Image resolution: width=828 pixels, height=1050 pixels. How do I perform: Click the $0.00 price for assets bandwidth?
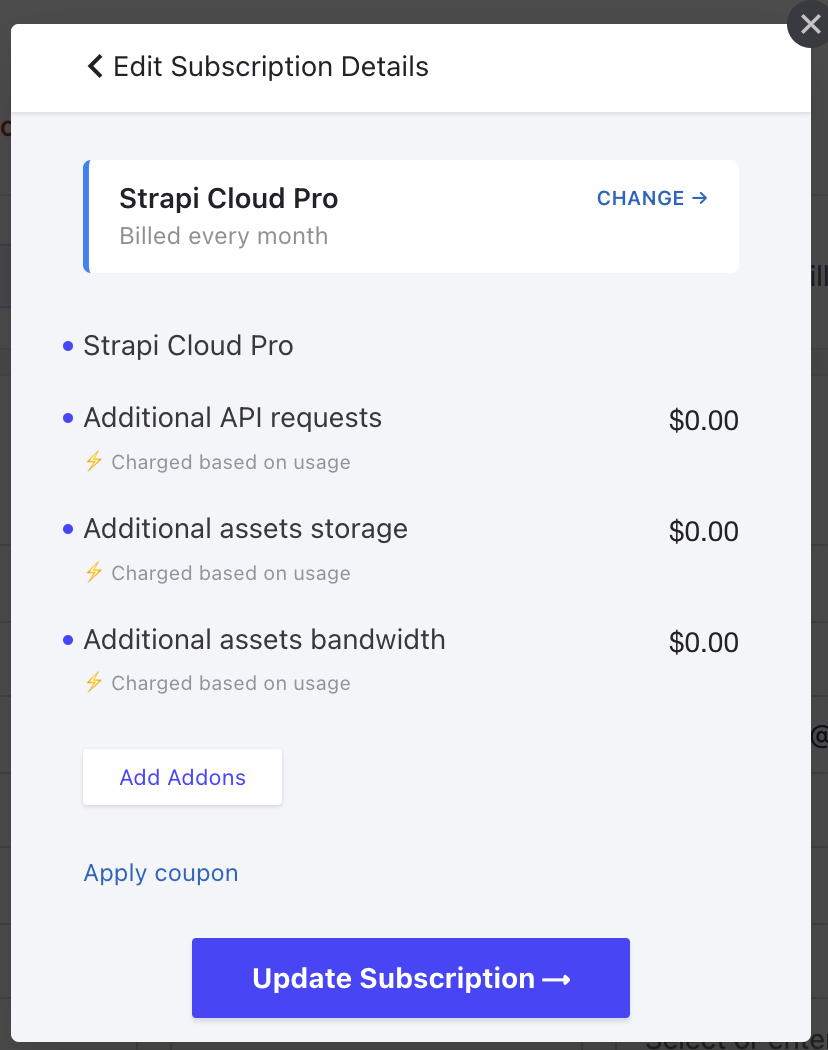[703, 643]
